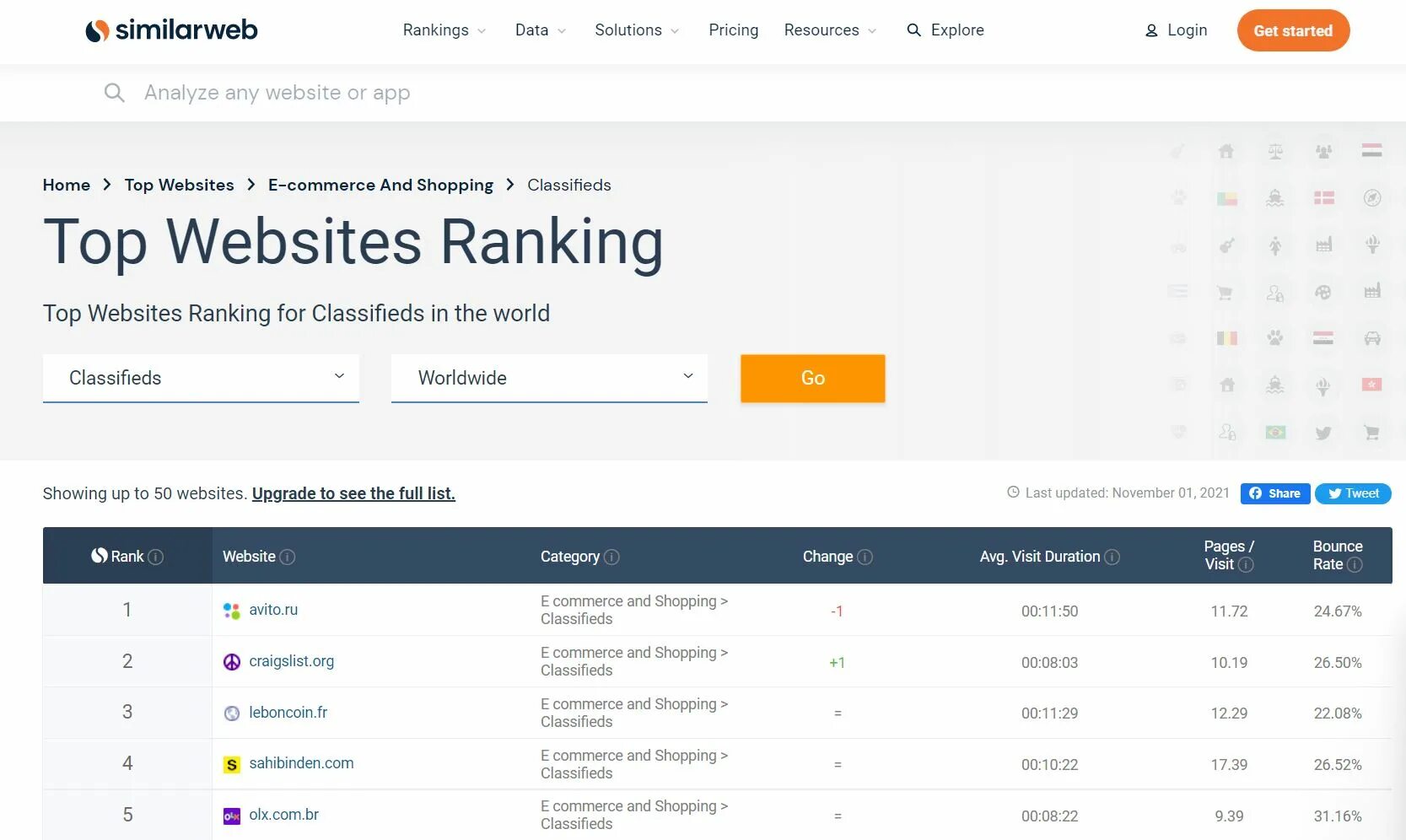Image resolution: width=1406 pixels, height=840 pixels.
Task: Navigate to Top Websites breadcrumb
Action: coord(179,185)
